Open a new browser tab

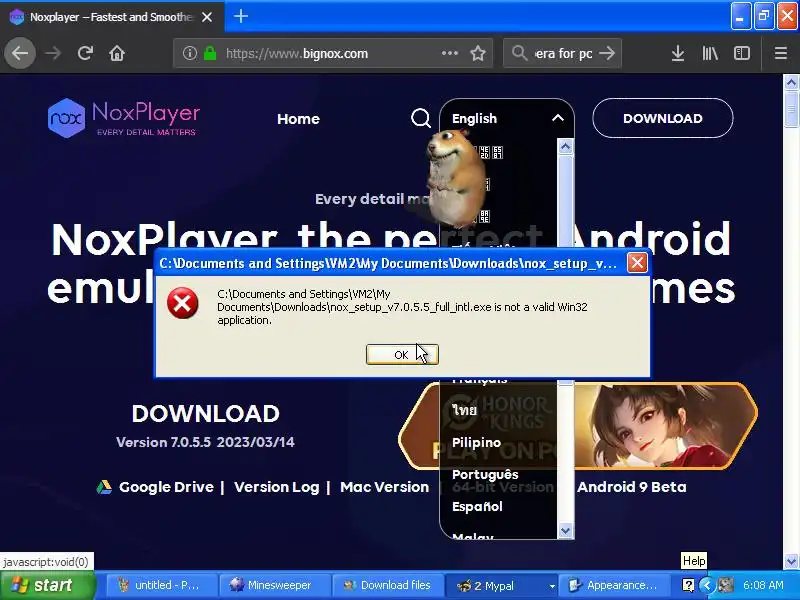(x=241, y=16)
